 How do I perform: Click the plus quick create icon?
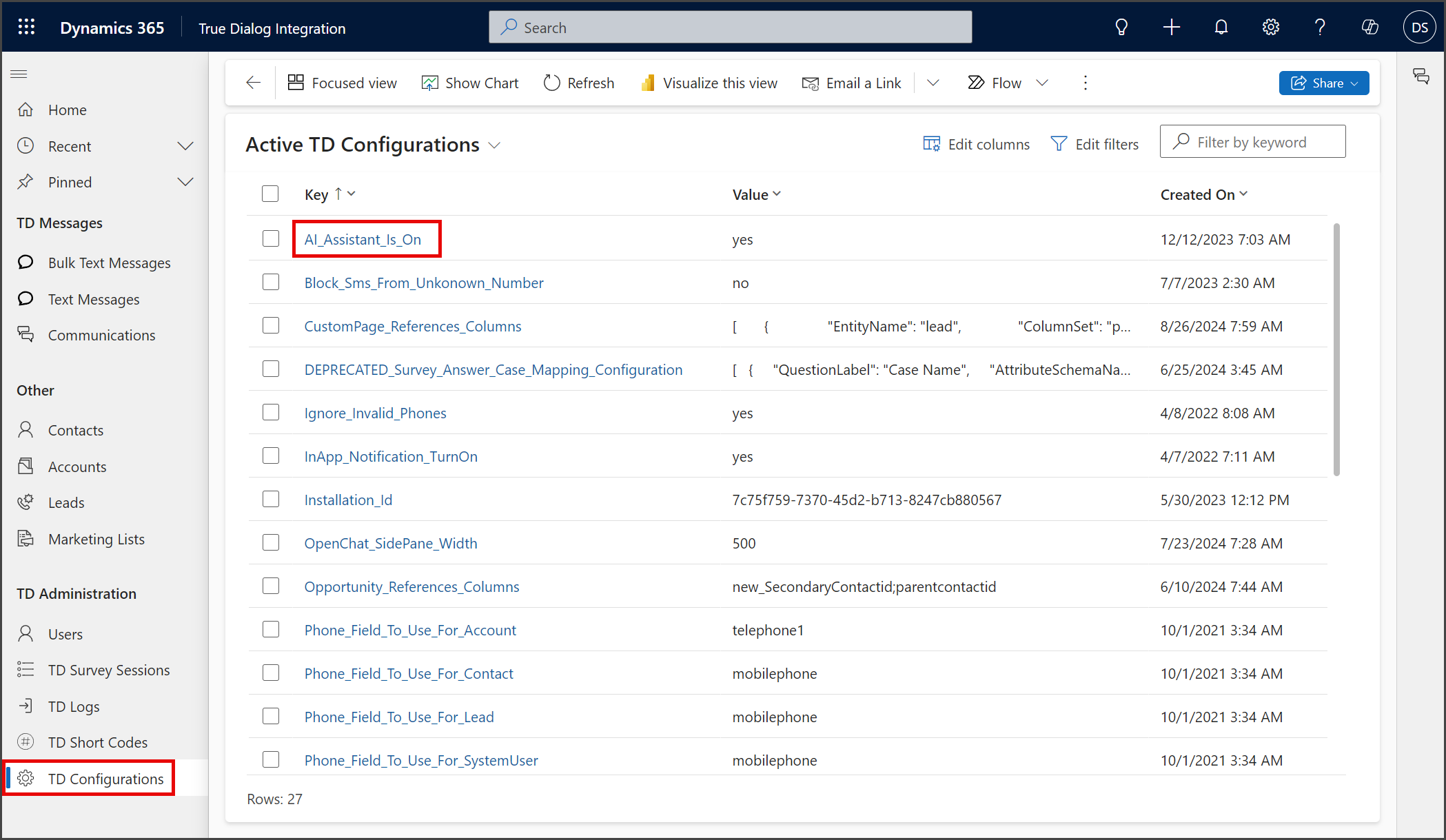(x=1172, y=28)
